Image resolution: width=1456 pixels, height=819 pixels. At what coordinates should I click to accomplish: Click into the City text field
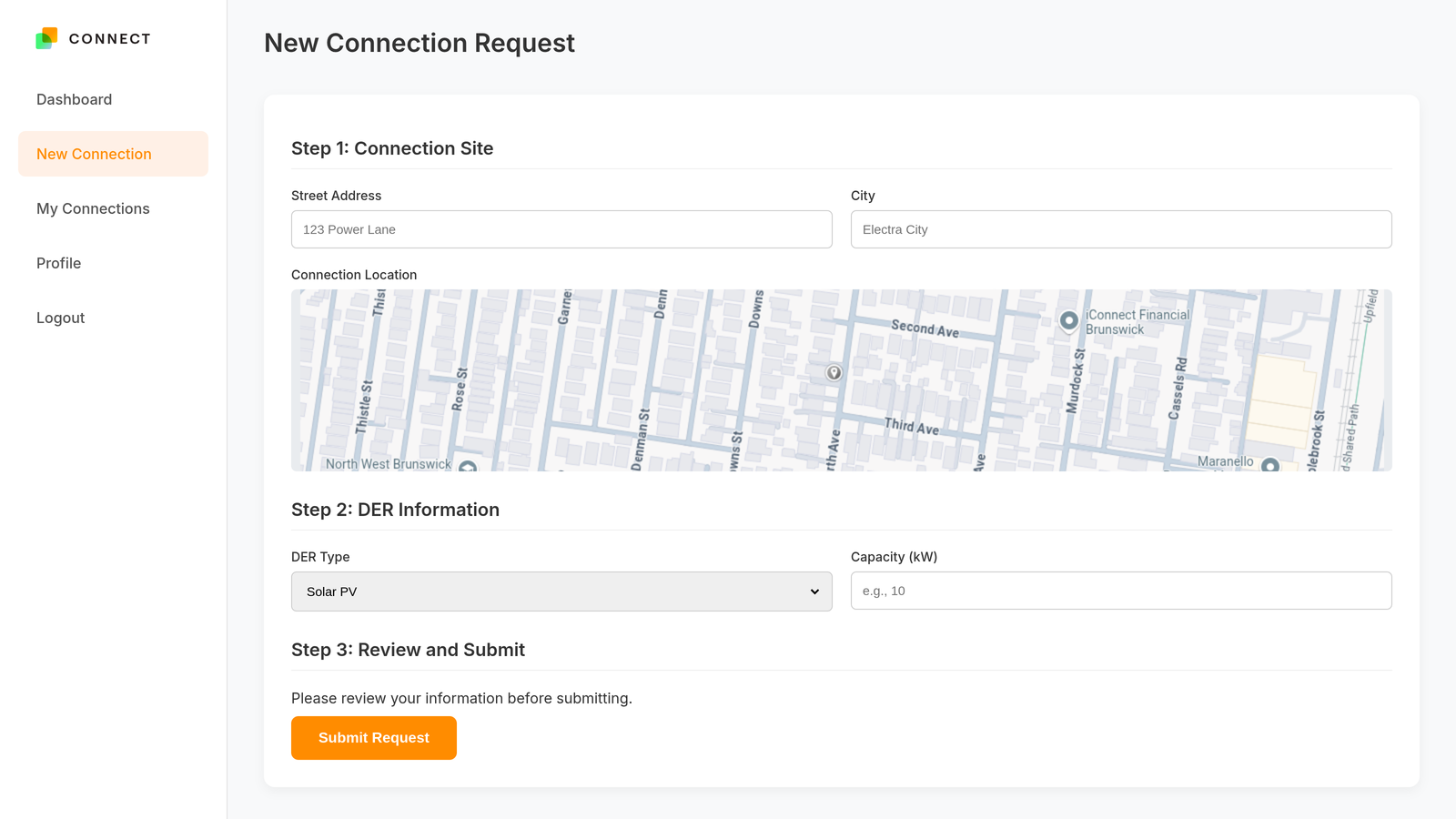pos(1121,229)
